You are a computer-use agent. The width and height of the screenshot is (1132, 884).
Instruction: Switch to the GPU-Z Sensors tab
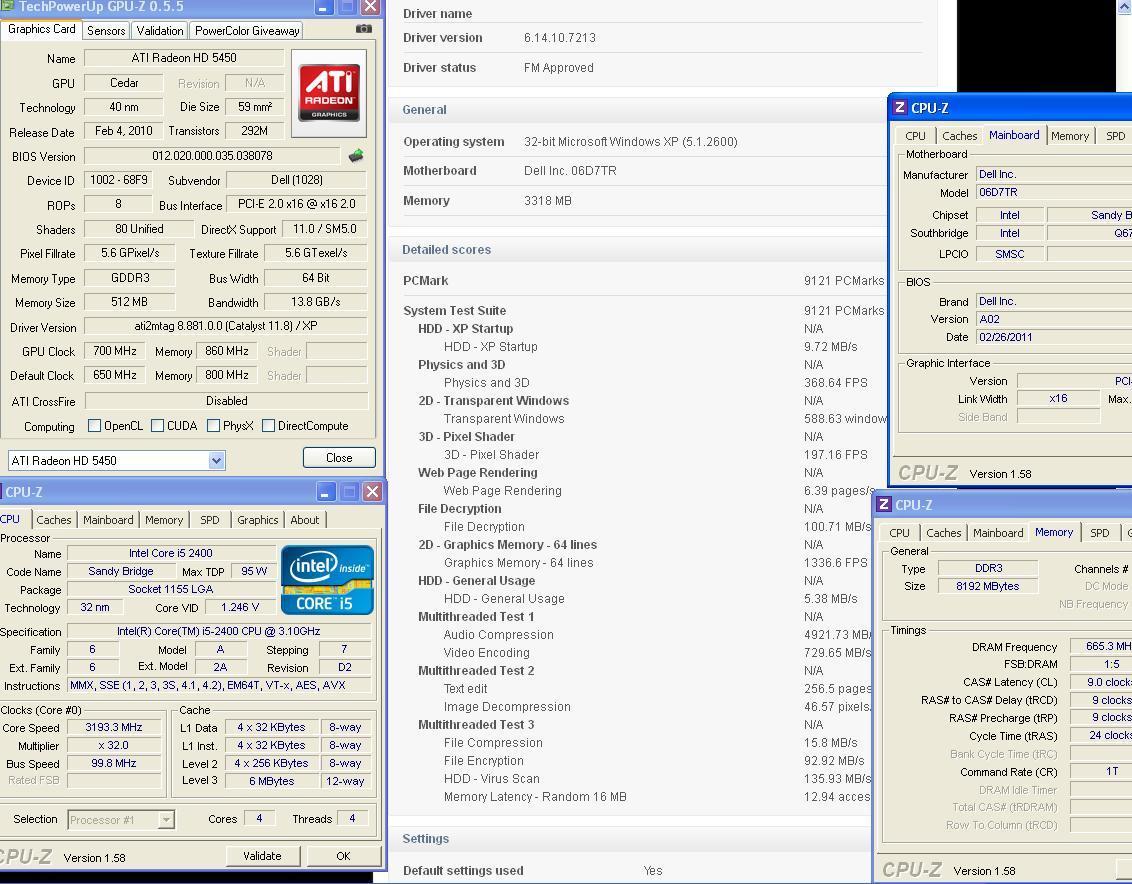pos(106,30)
